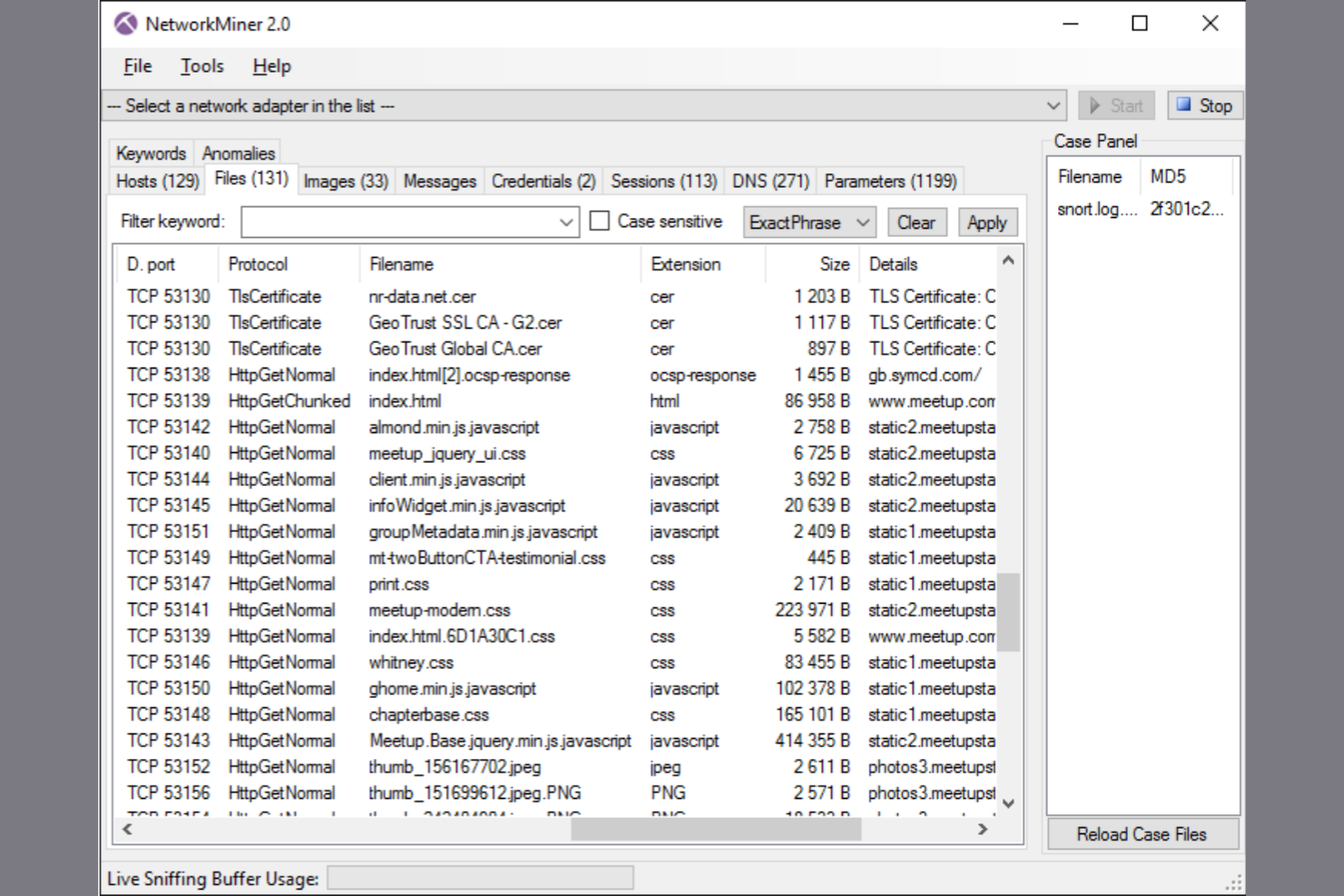Expand the network adapter selection dropdown
The width and height of the screenshot is (1344, 896).
coord(1052,106)
